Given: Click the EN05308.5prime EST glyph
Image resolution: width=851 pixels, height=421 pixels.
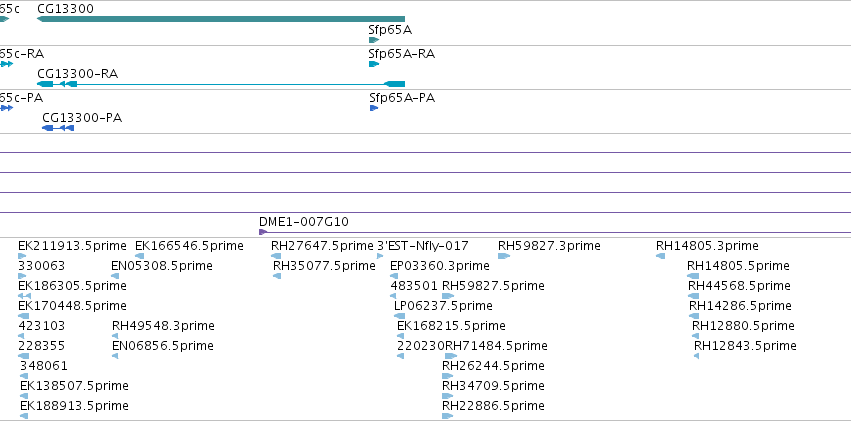Looking at the screenshot, I should (115, 276).
